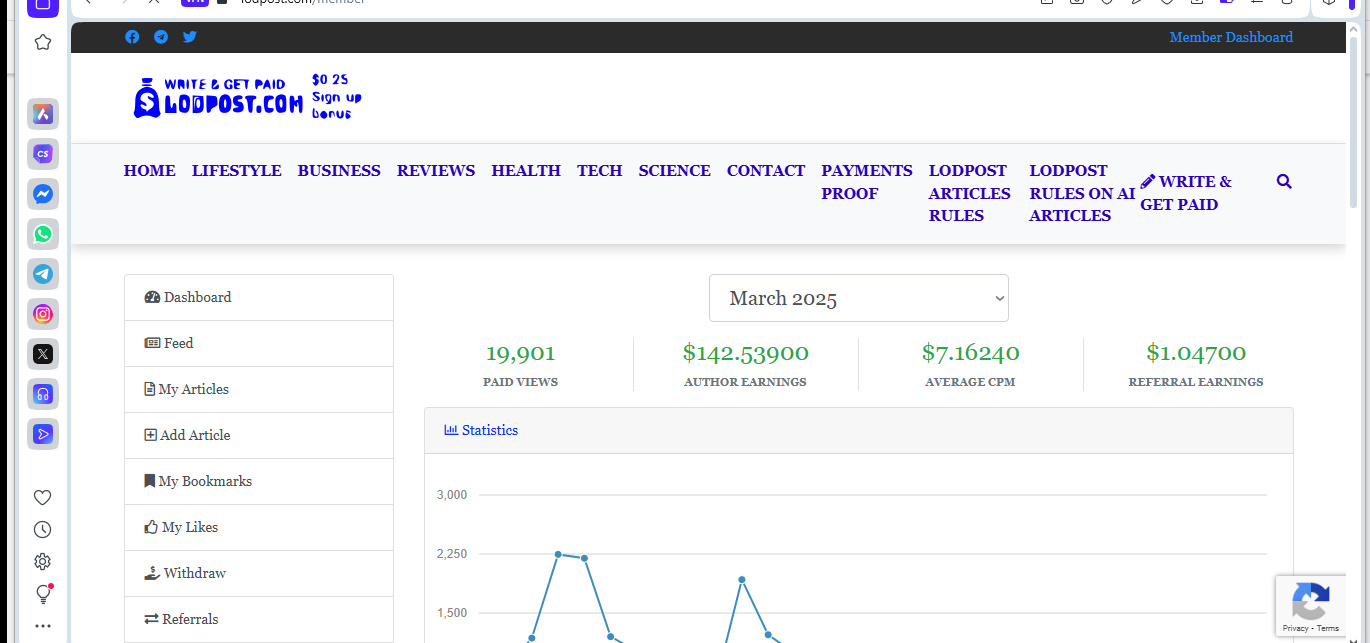The width and height of the screenshot is (1370, 643).
Task: Open the headphones music player sidebar icon
Action: pos(43,394)
